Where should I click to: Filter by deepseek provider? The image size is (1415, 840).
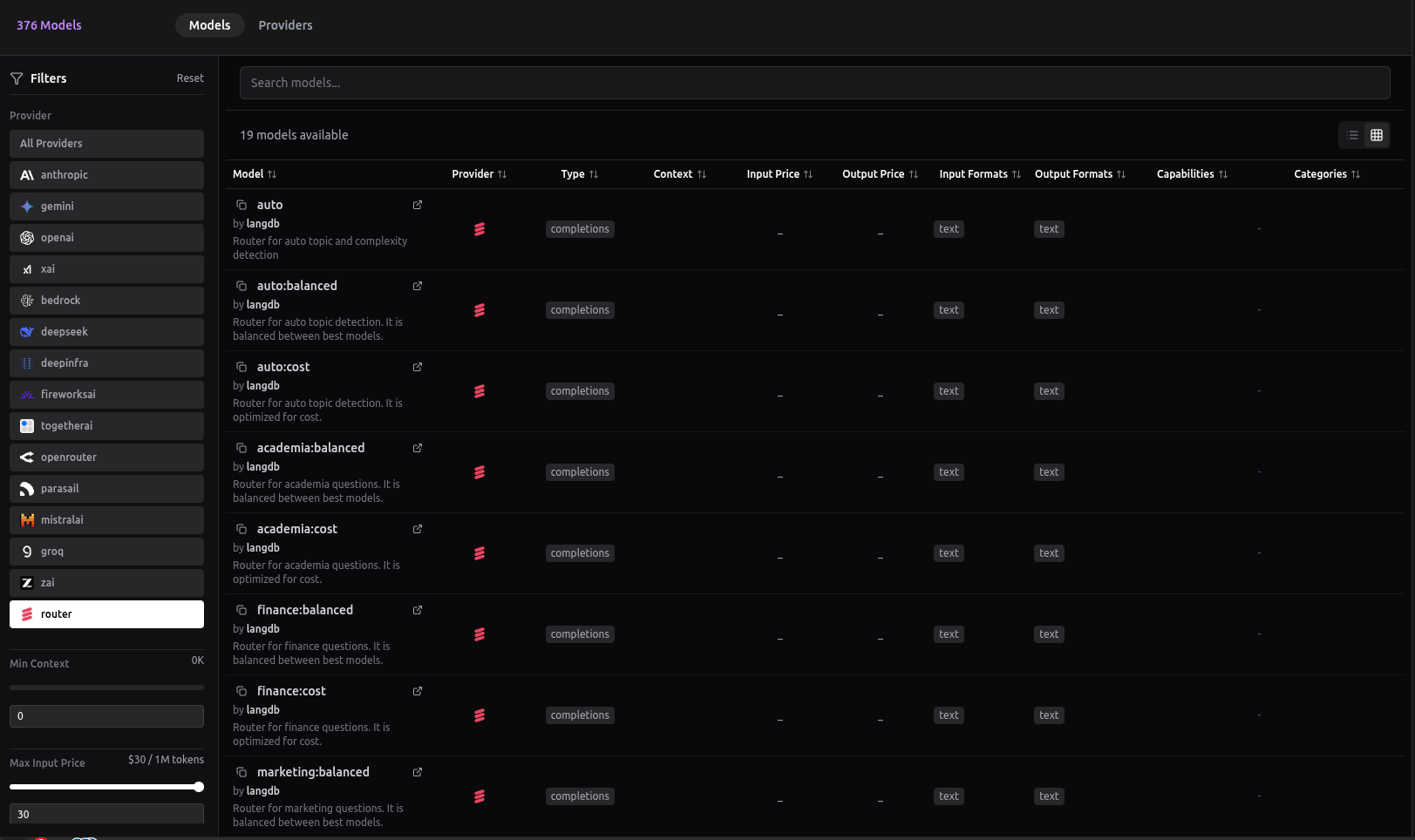106,332
